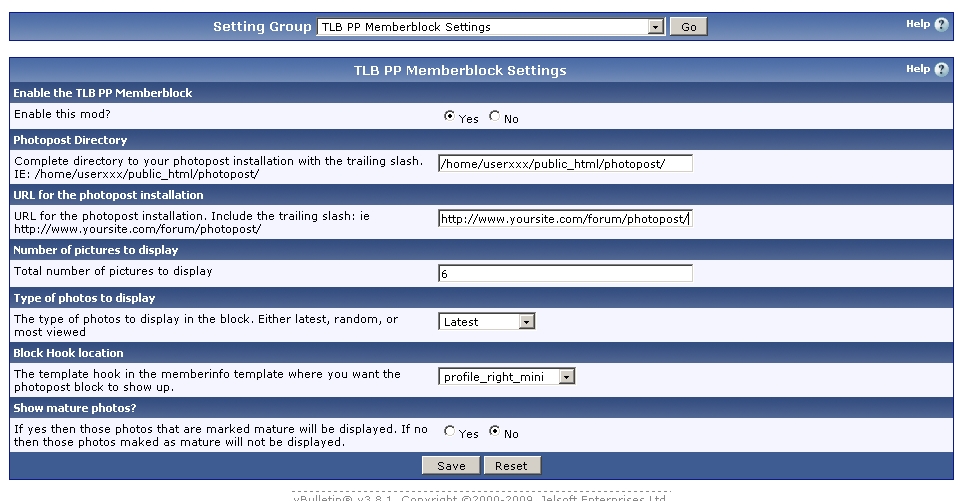This screenshot has height=501, width=972.
Task: Select No for Enable this mod
Action: tap(494, 117)
